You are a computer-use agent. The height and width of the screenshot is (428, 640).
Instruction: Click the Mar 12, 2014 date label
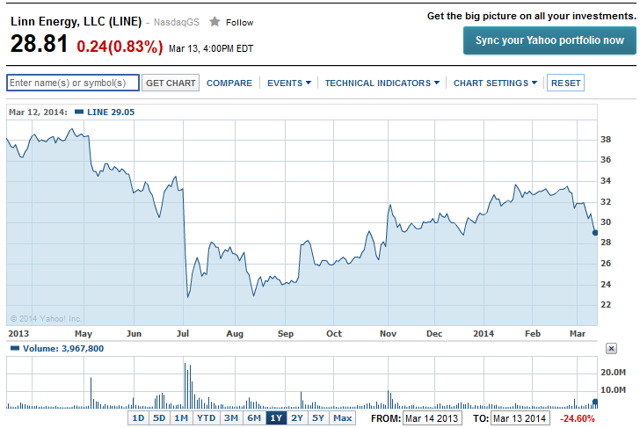[38, 112]
